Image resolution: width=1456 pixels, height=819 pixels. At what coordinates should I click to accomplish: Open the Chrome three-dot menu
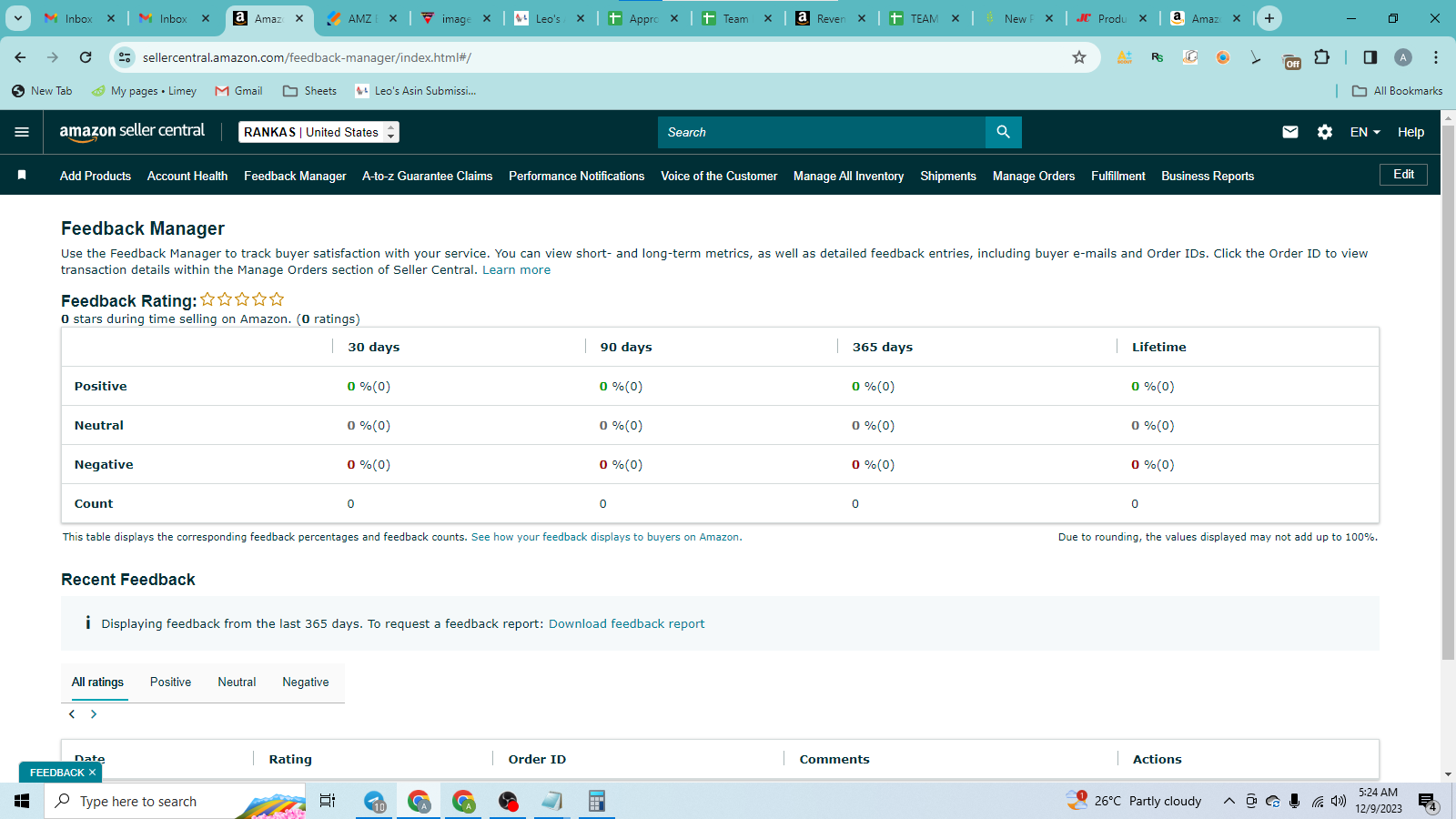(1436, 57)
